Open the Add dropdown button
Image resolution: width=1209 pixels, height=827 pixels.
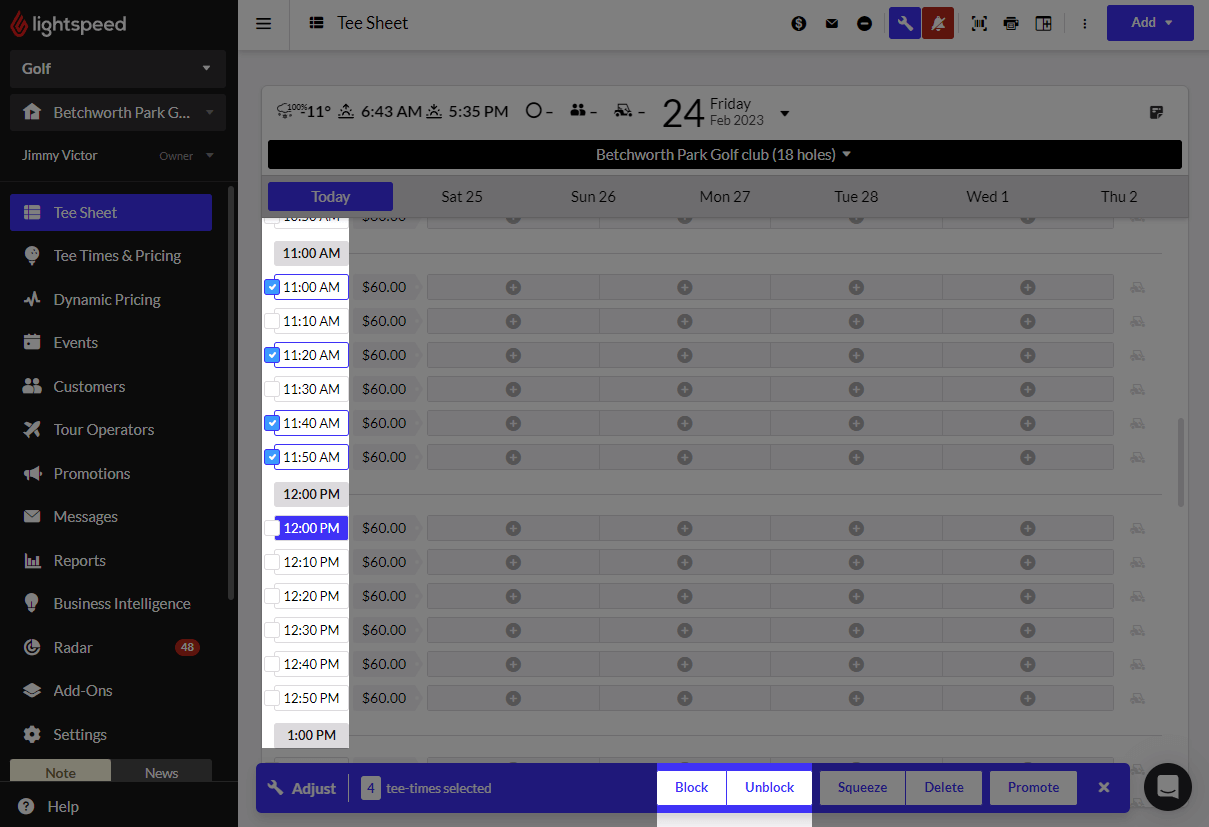[1150, 23]
